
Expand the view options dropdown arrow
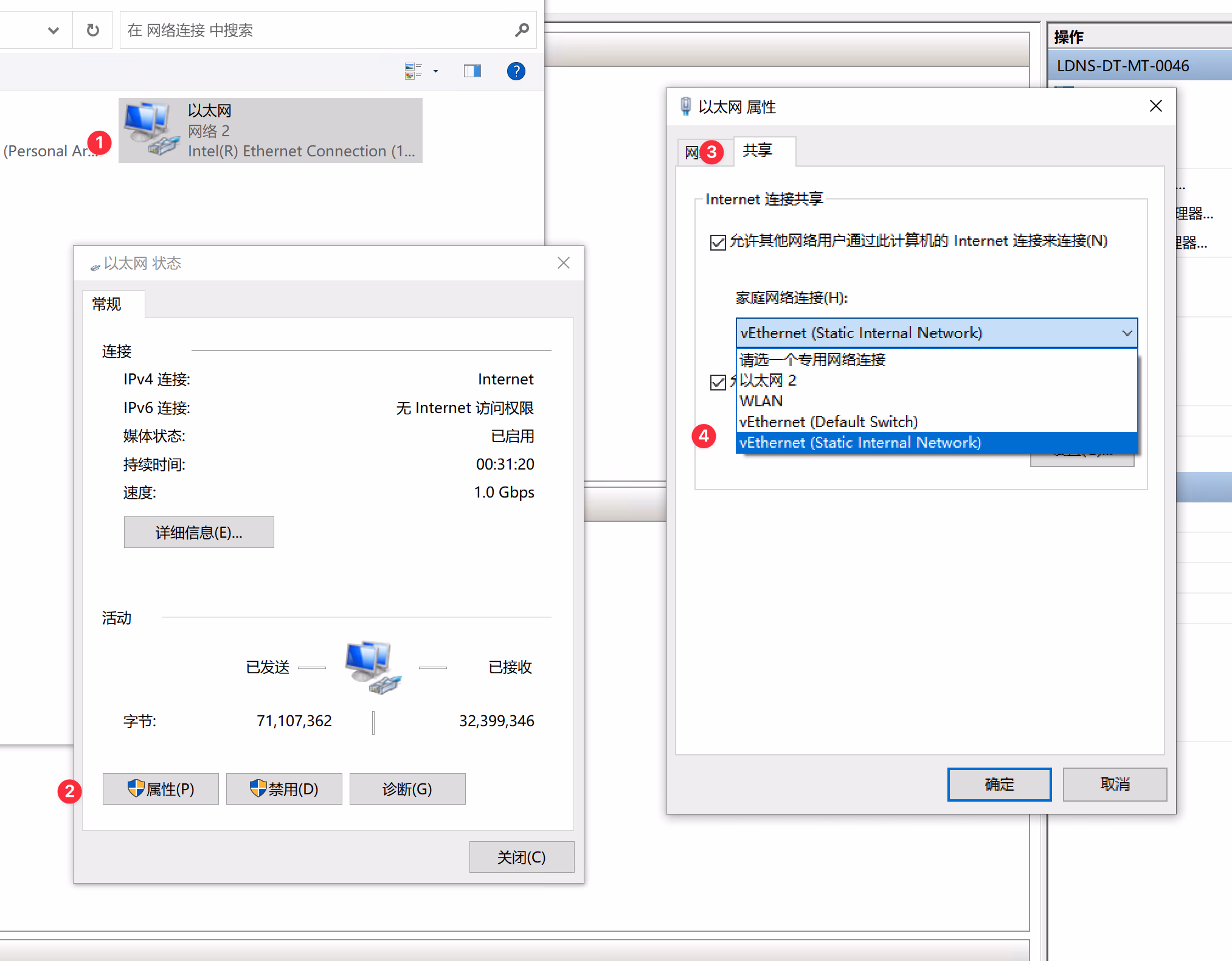tap(435, 71)
